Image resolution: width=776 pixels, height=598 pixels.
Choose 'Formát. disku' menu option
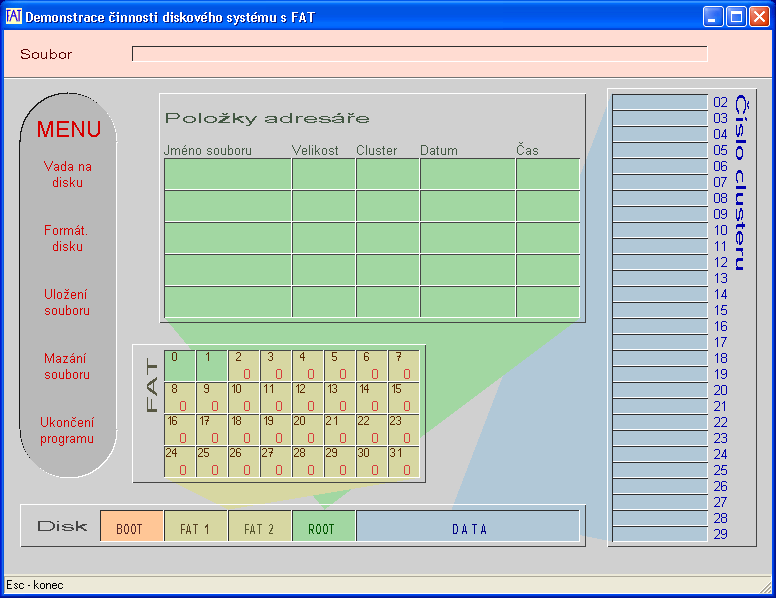click(x=68, y=239)
